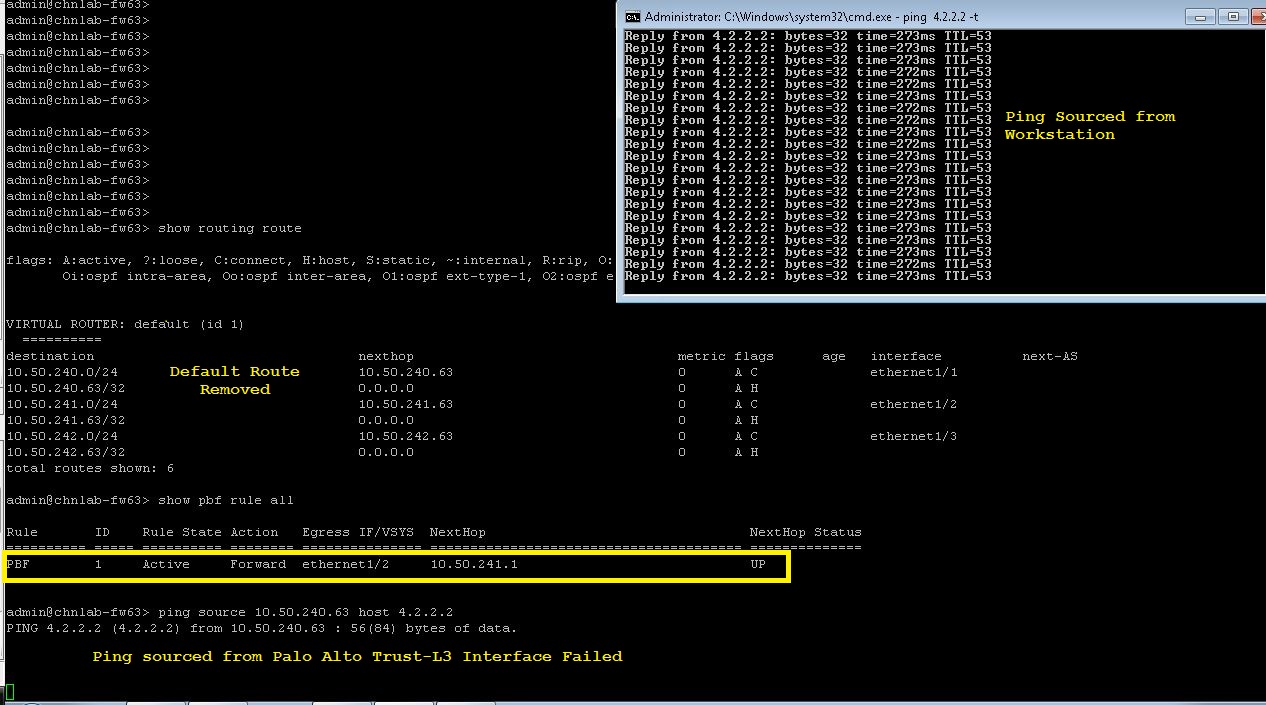Select the 'show pbf rule all' command
Viewport: 1266px width, 705px height.
tap(226, 500)
